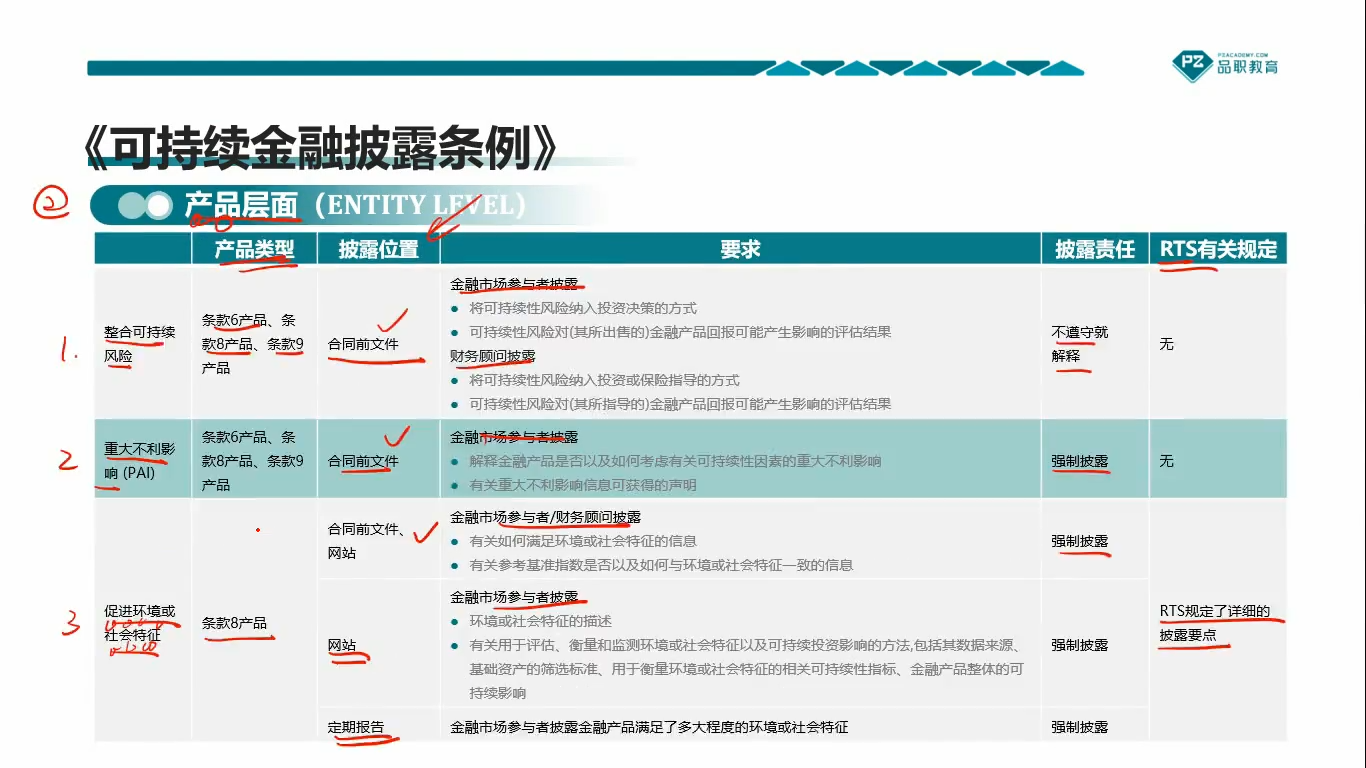The width and height of the screenshot is (1366, 768).
Task: Click the 金融市场参与者/财务顾问披露 subheading
Action: pyautogui.click(x=546, y=517)
